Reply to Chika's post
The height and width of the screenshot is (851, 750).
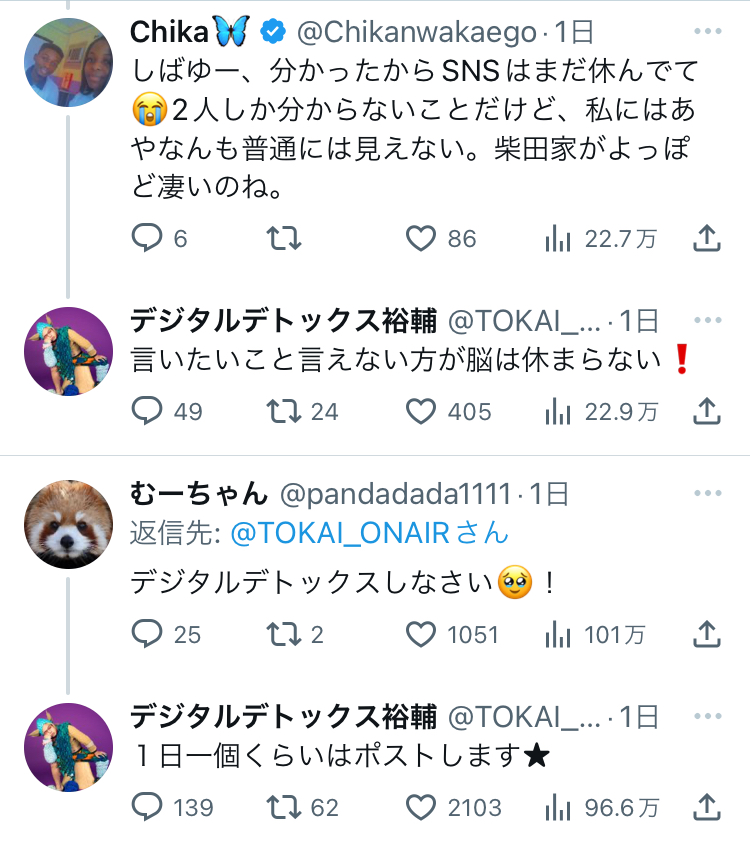pos(148,238)
